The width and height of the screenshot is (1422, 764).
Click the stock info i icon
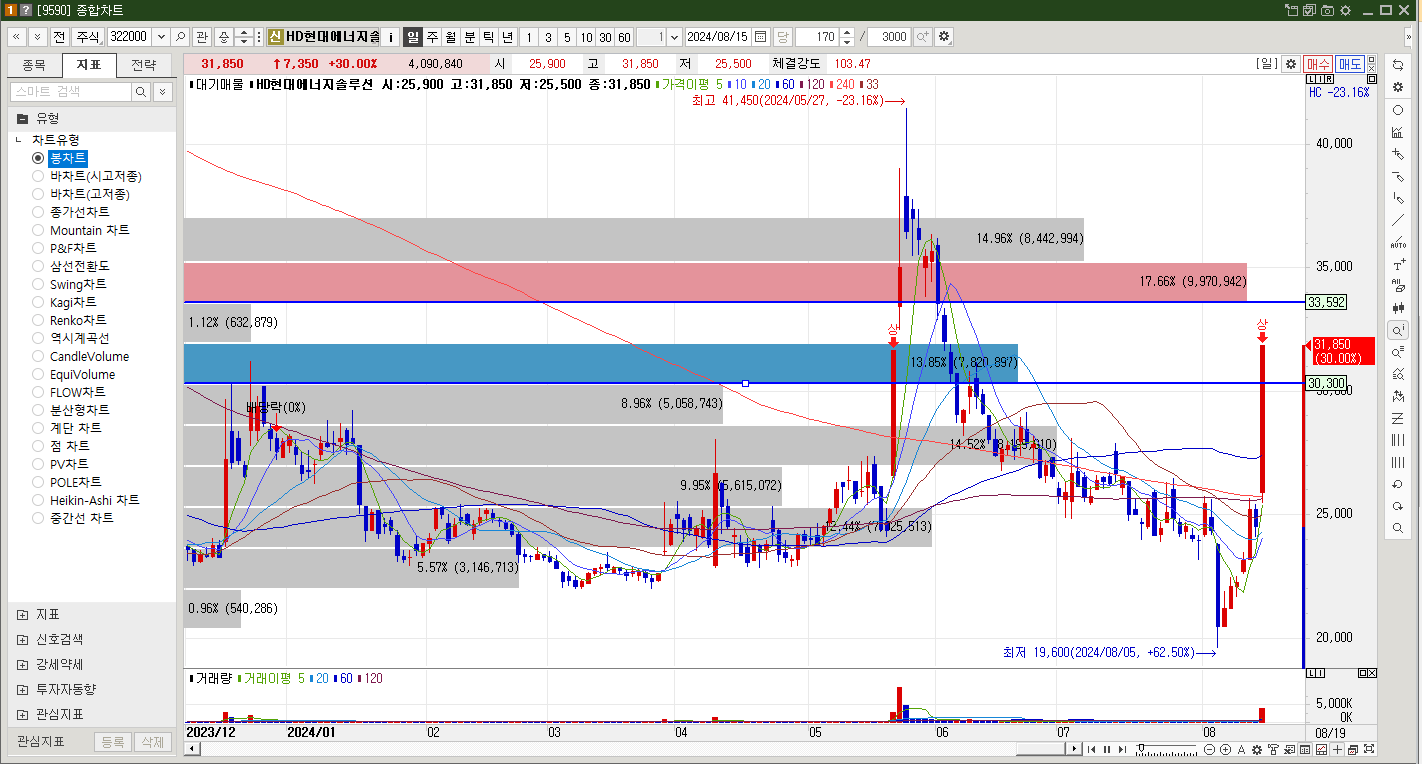(x=390, y=36)
